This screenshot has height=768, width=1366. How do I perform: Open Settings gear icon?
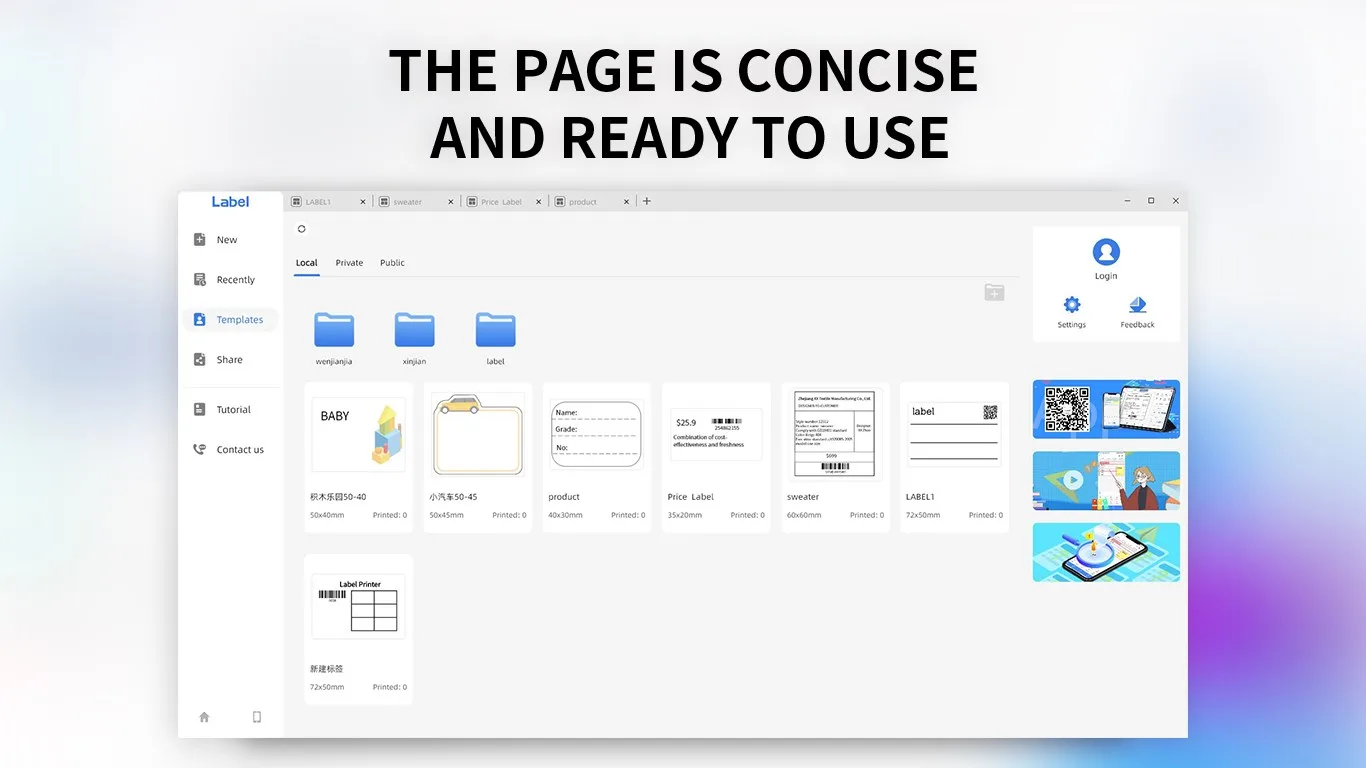(1072, 305)
